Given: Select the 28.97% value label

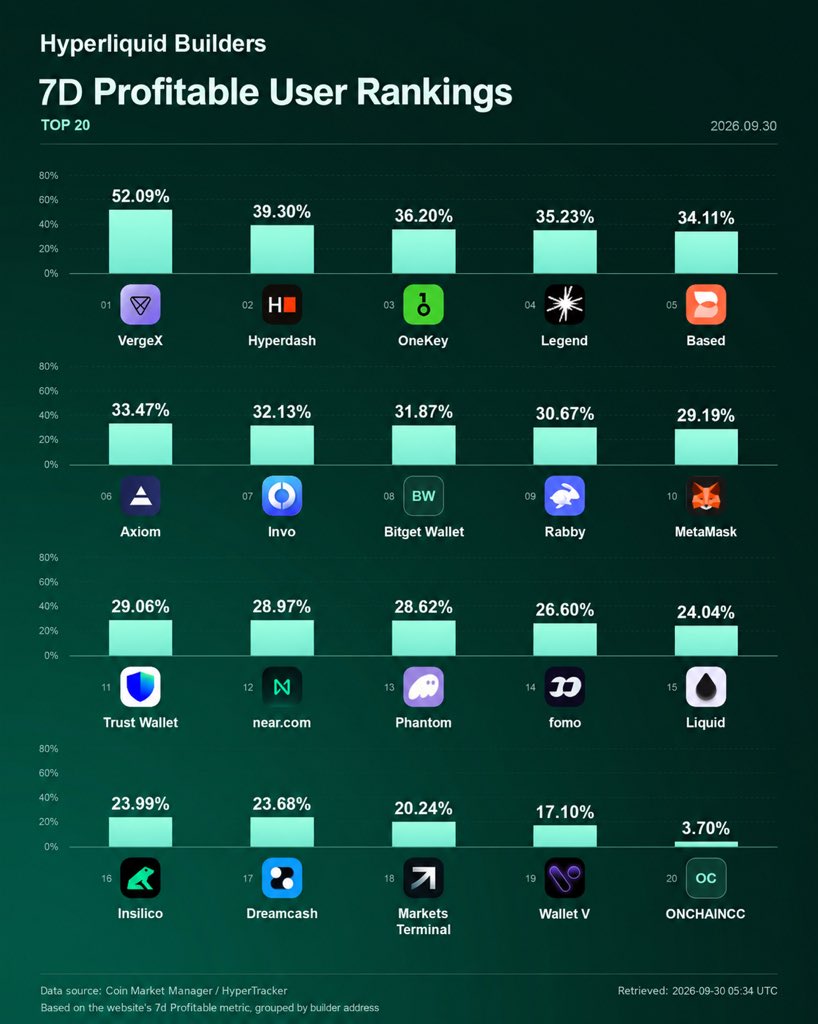Looking at the screenshot, I should coord(282,607).
